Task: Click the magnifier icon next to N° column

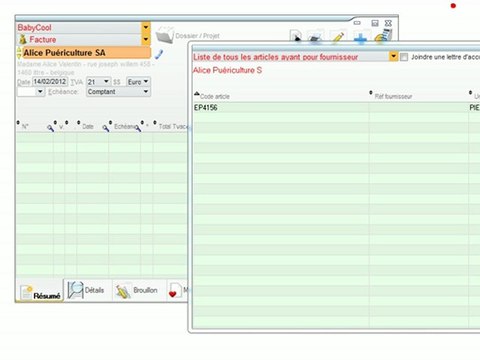Action: pos(50,128)
